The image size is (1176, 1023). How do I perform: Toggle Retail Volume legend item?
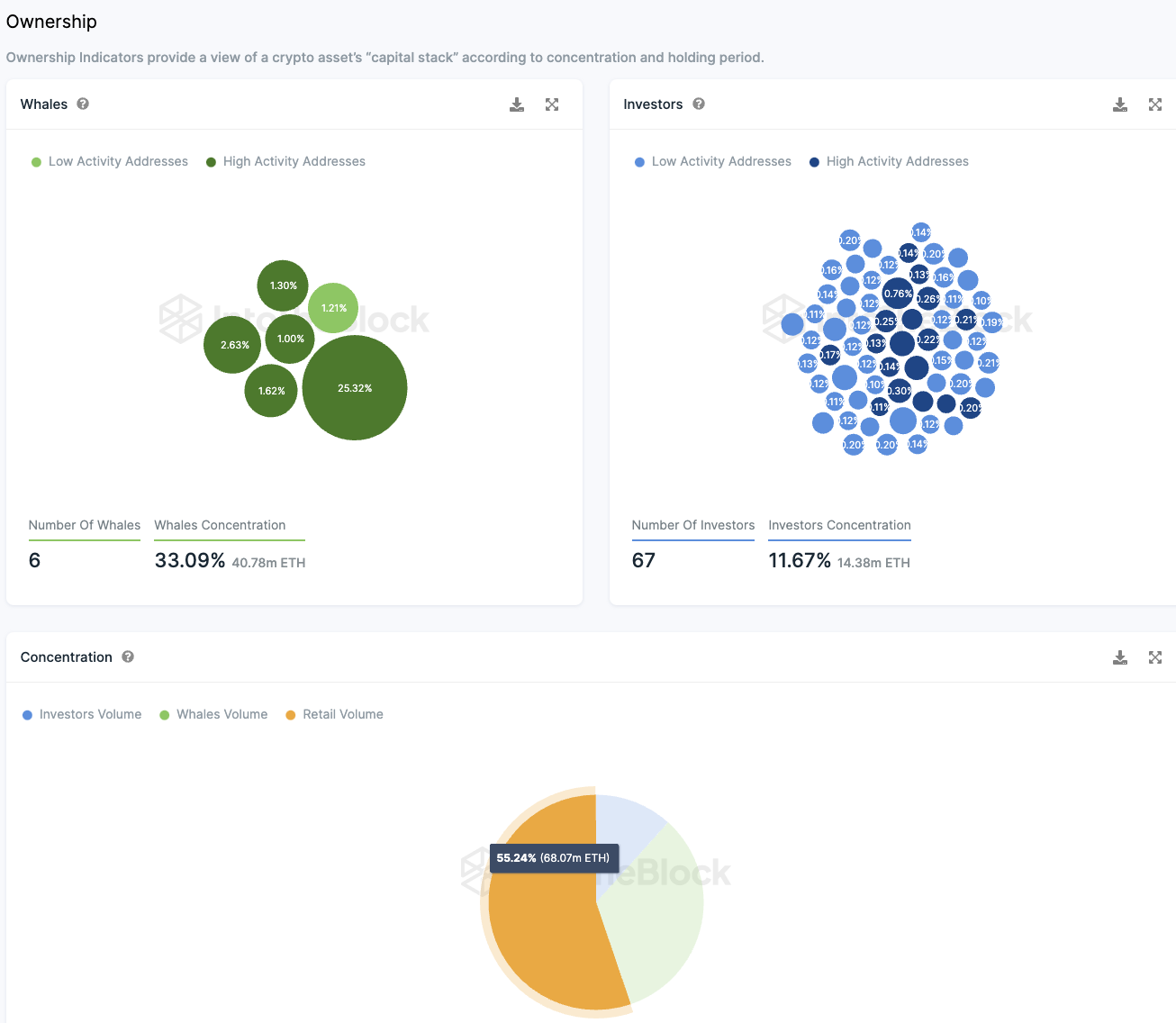[334, 714]
